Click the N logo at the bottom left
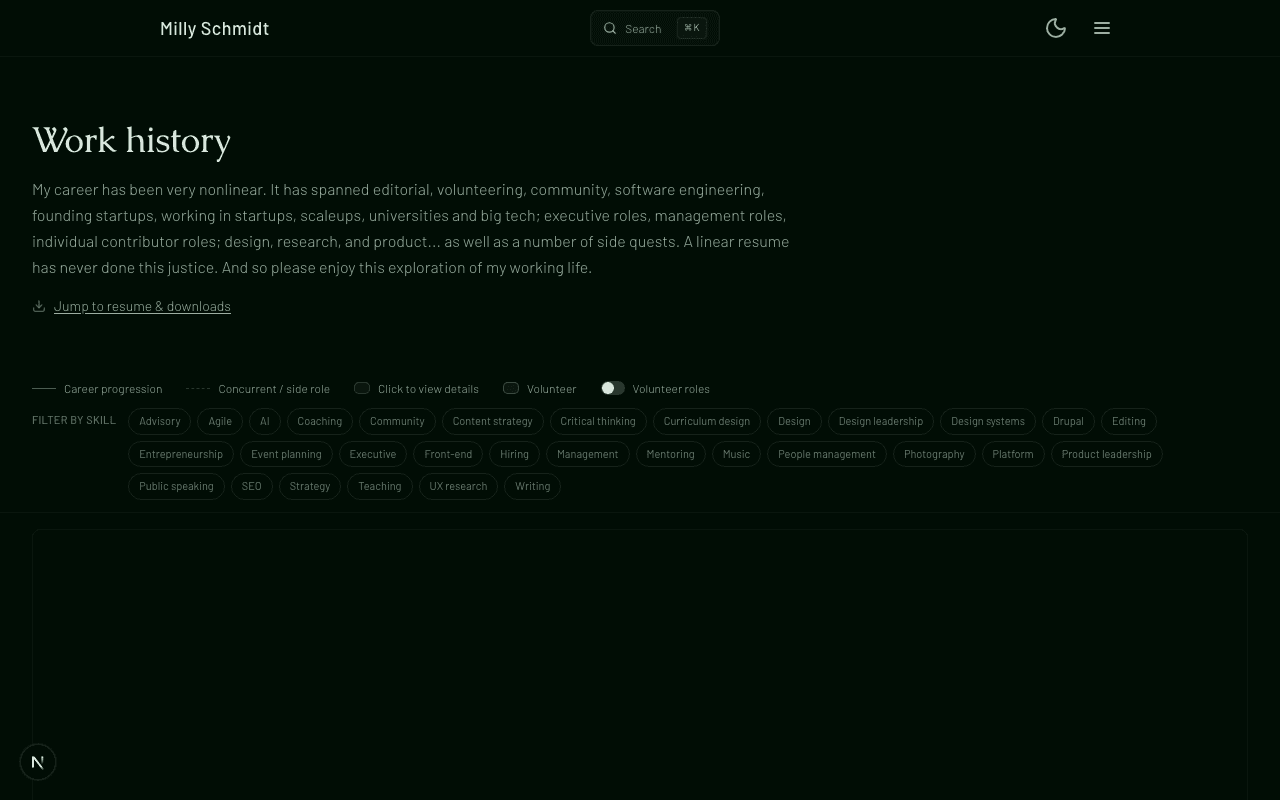 pos(38,762)
